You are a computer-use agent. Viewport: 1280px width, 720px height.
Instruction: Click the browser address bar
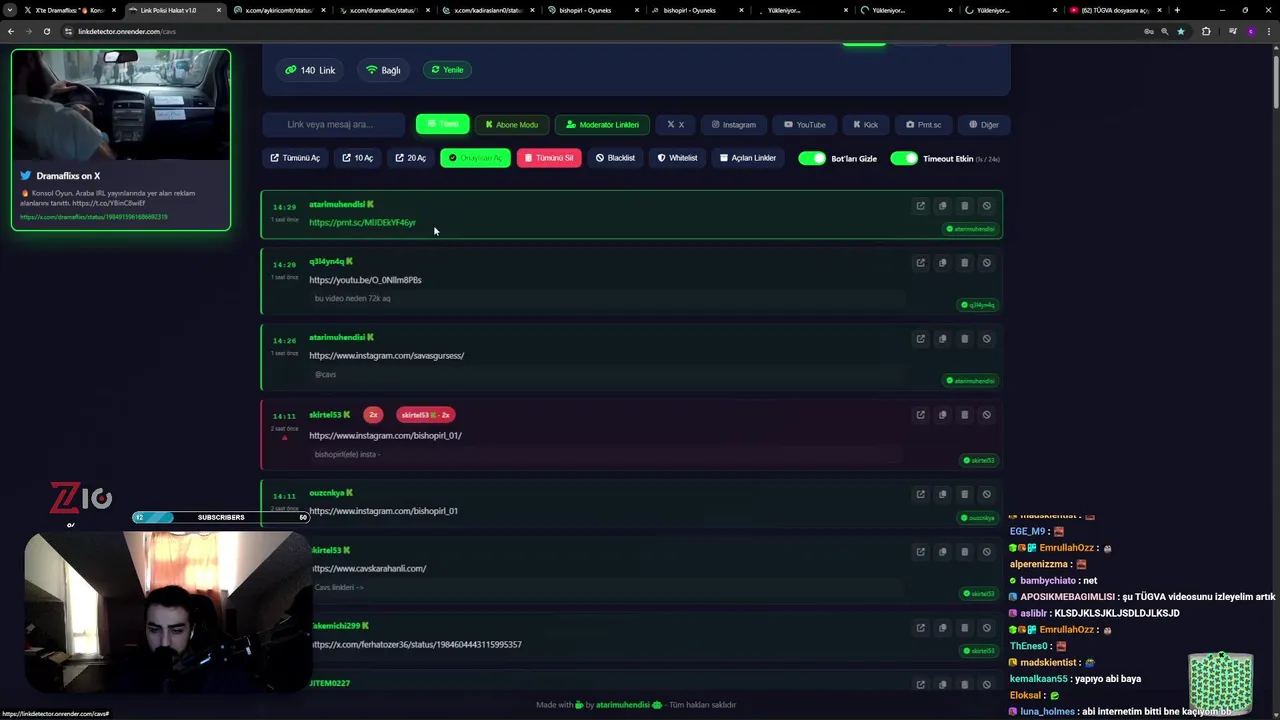pyautogui.click(x=600, y=31)
